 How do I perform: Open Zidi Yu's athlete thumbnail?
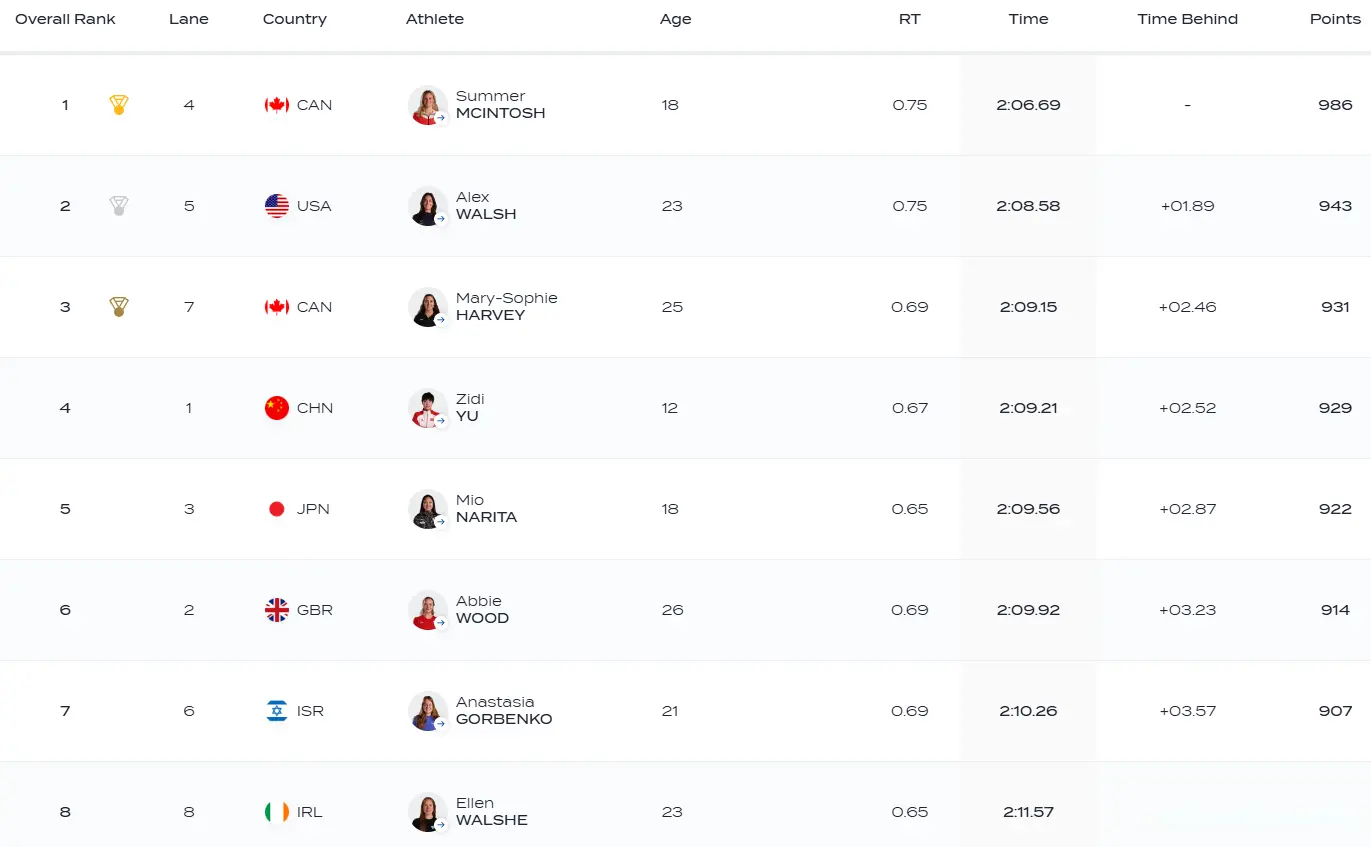click(x=427, y=408)
